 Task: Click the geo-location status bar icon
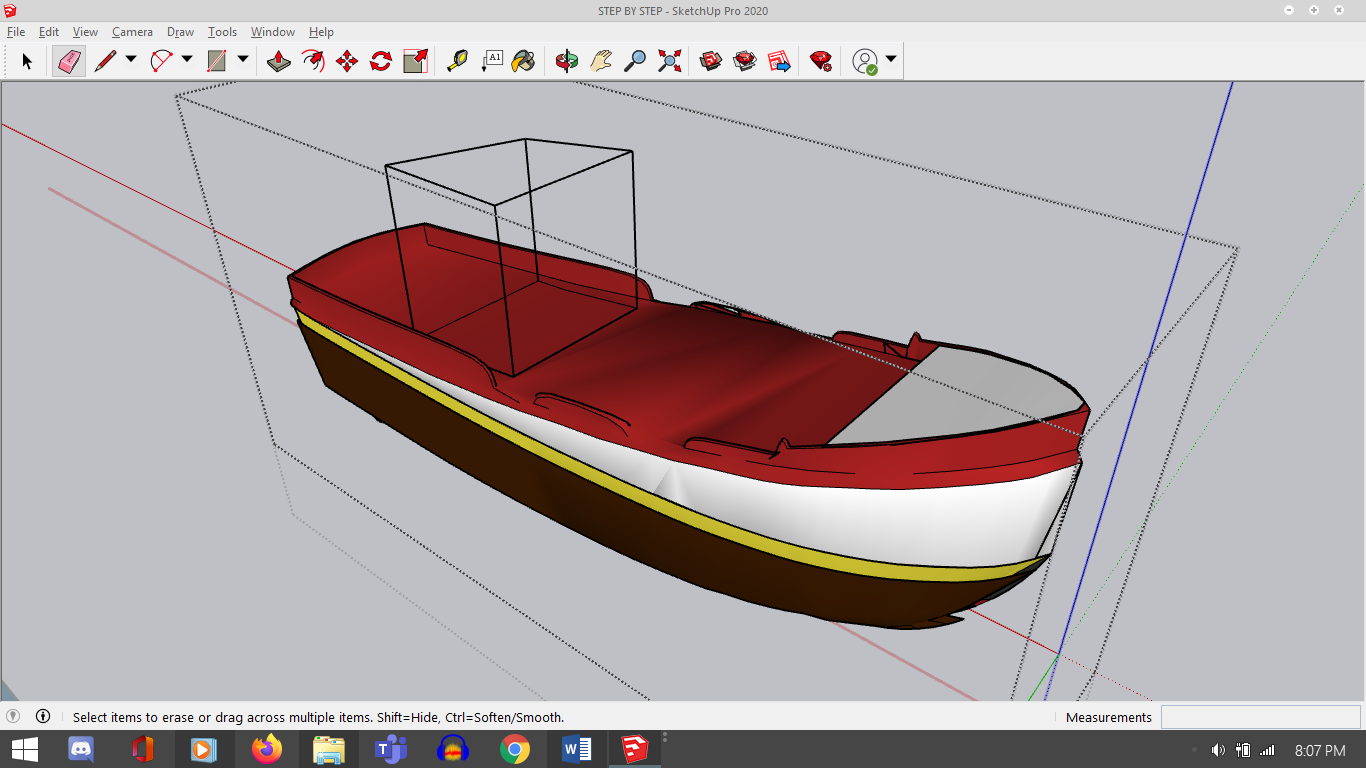pos(13,716)
